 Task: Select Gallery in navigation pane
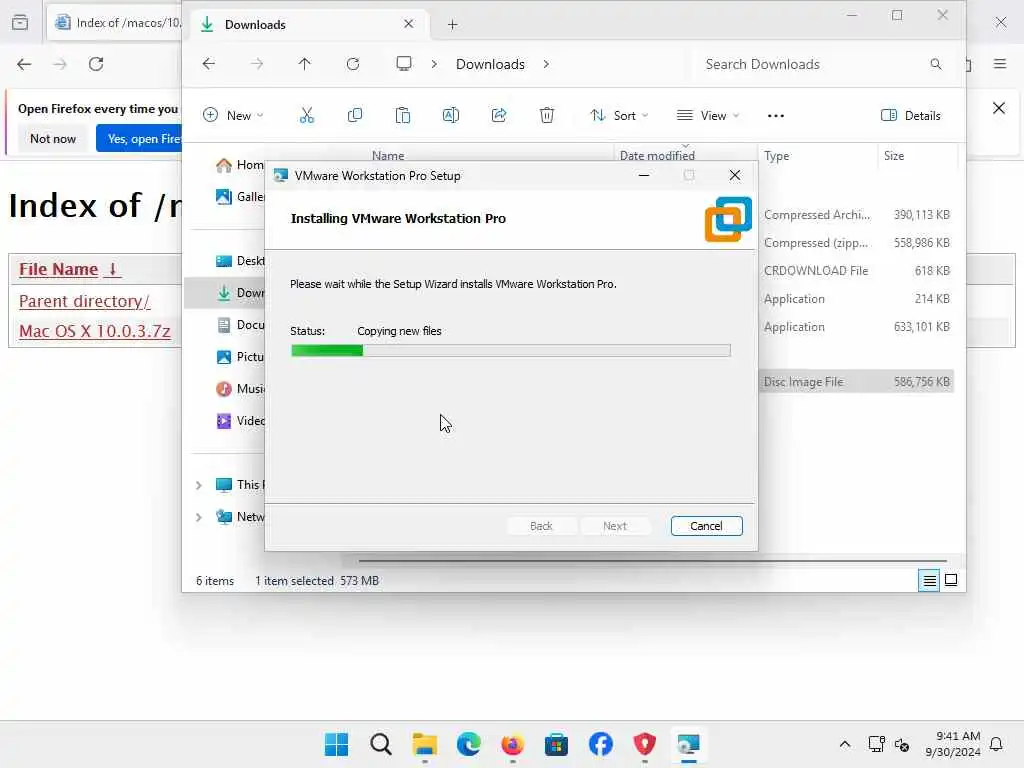click(x=240, y=197)
